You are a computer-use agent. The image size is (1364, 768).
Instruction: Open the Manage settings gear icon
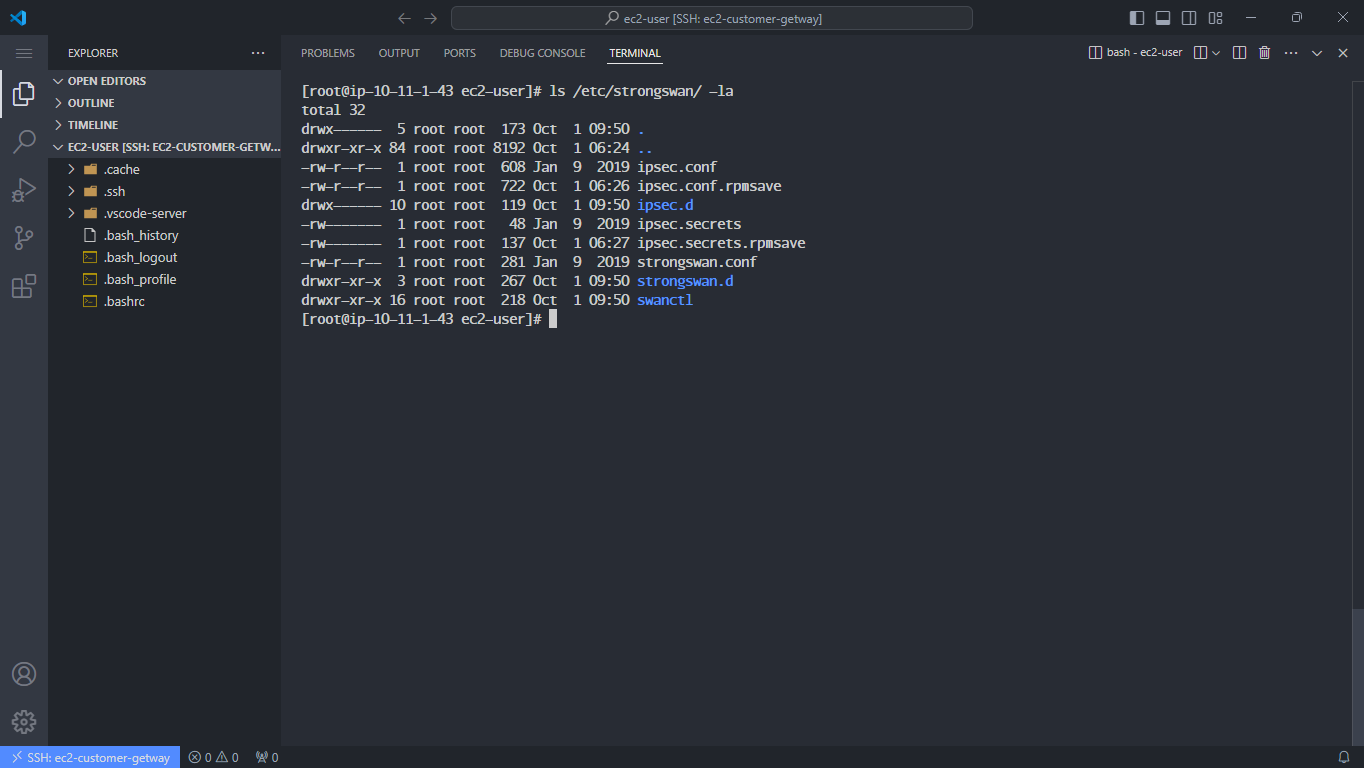click(24, 722)
